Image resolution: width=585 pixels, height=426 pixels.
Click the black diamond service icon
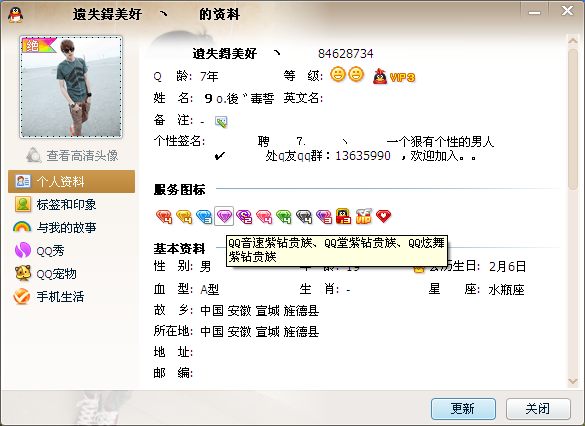tap(304, 216)
